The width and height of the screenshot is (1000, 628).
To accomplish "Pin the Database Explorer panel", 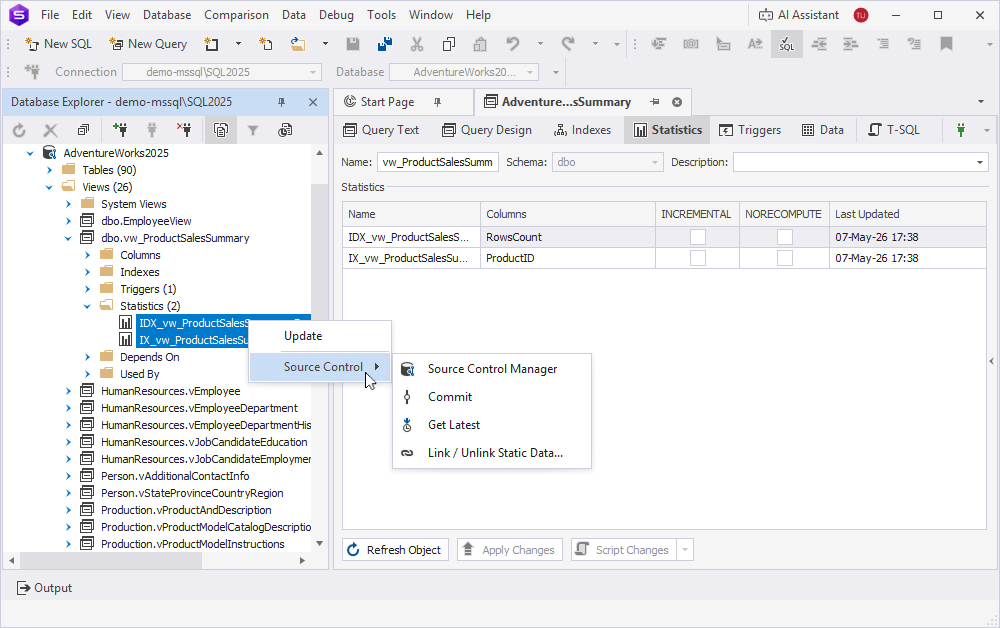I will click(x=281, y=102).
